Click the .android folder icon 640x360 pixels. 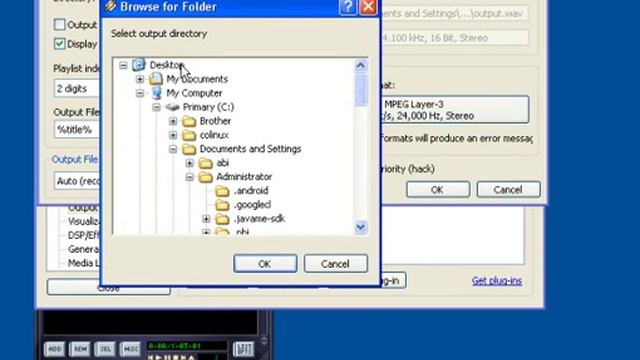[222, 191]
